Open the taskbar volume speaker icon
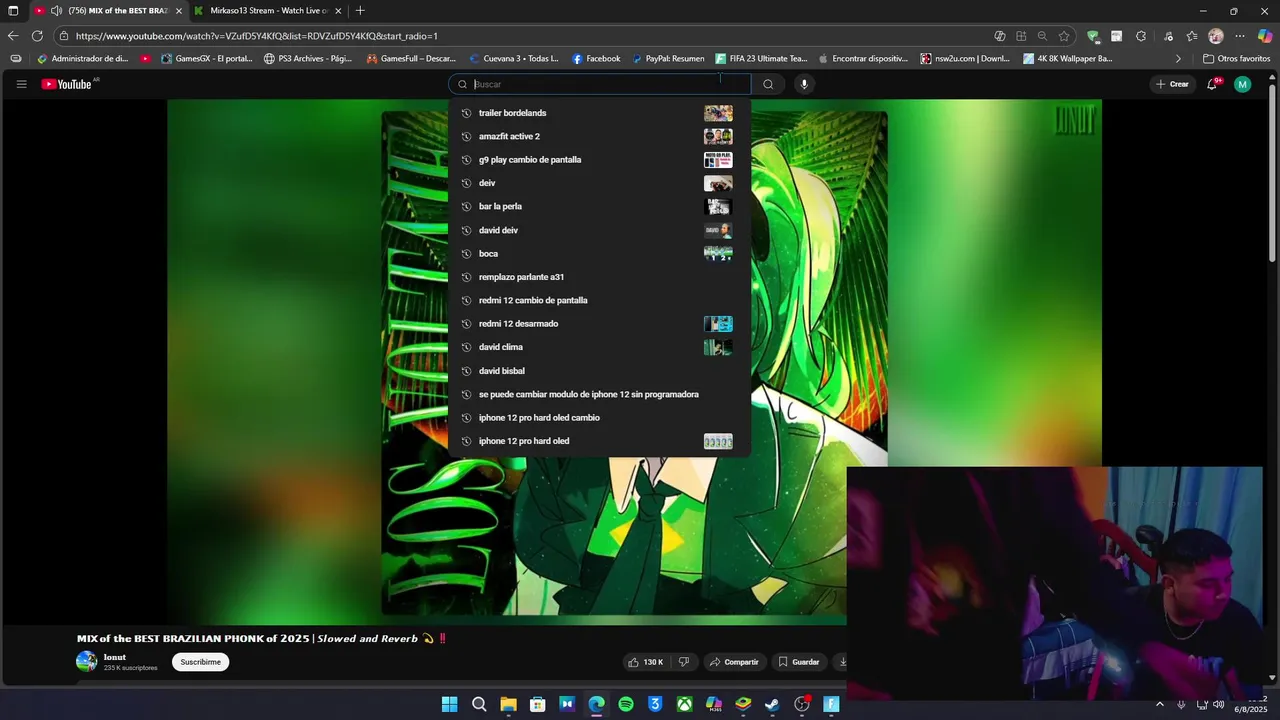 1219,704
